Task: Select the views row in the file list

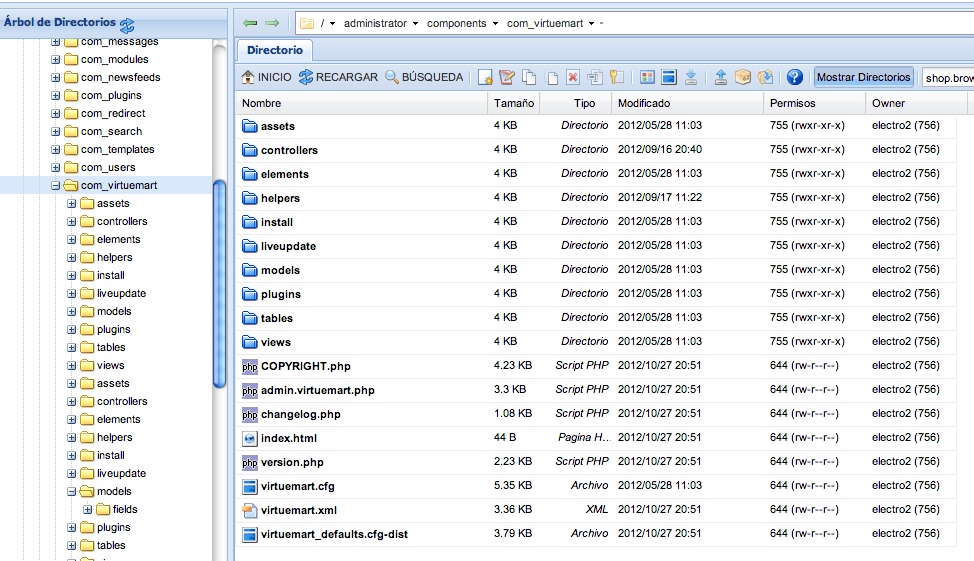Action: pyautogui.click(x=595, y=342)
